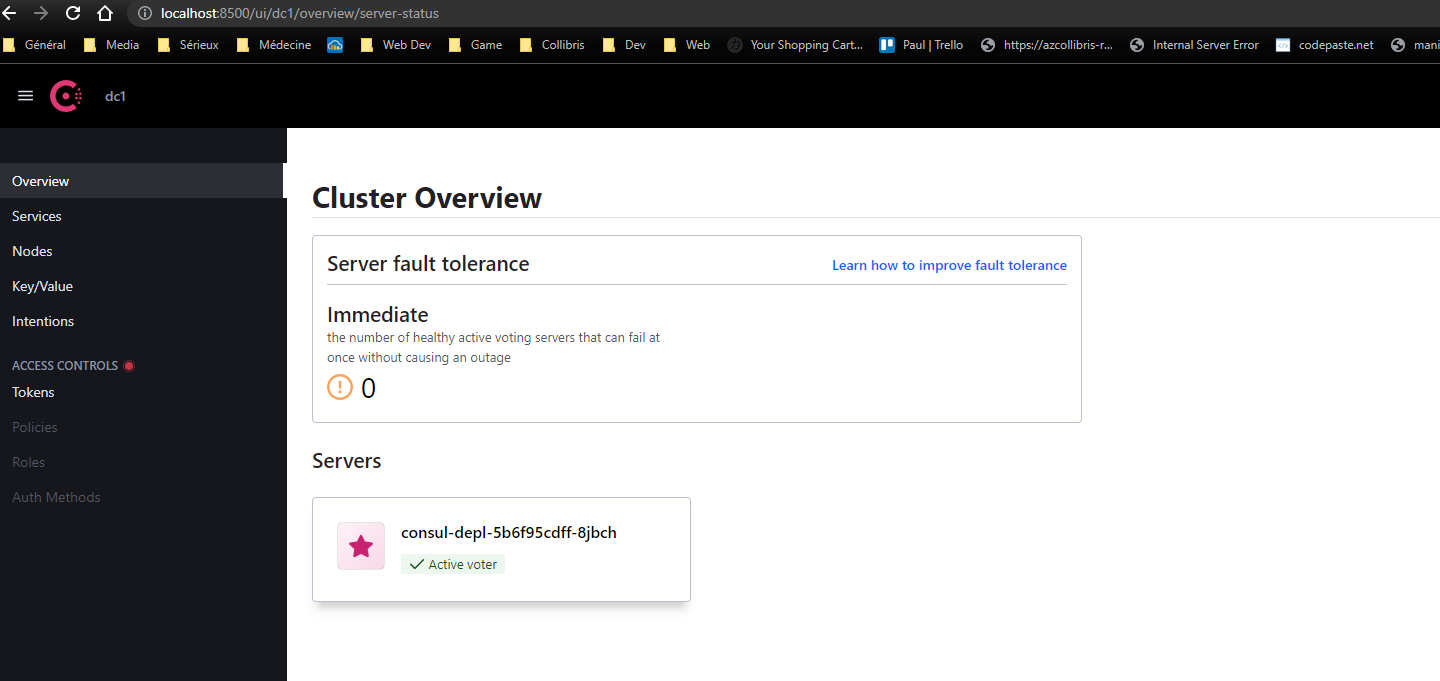Click the Auth Methods sidebar item
This screenshot has height=681, width=1440.
[143, 497]
